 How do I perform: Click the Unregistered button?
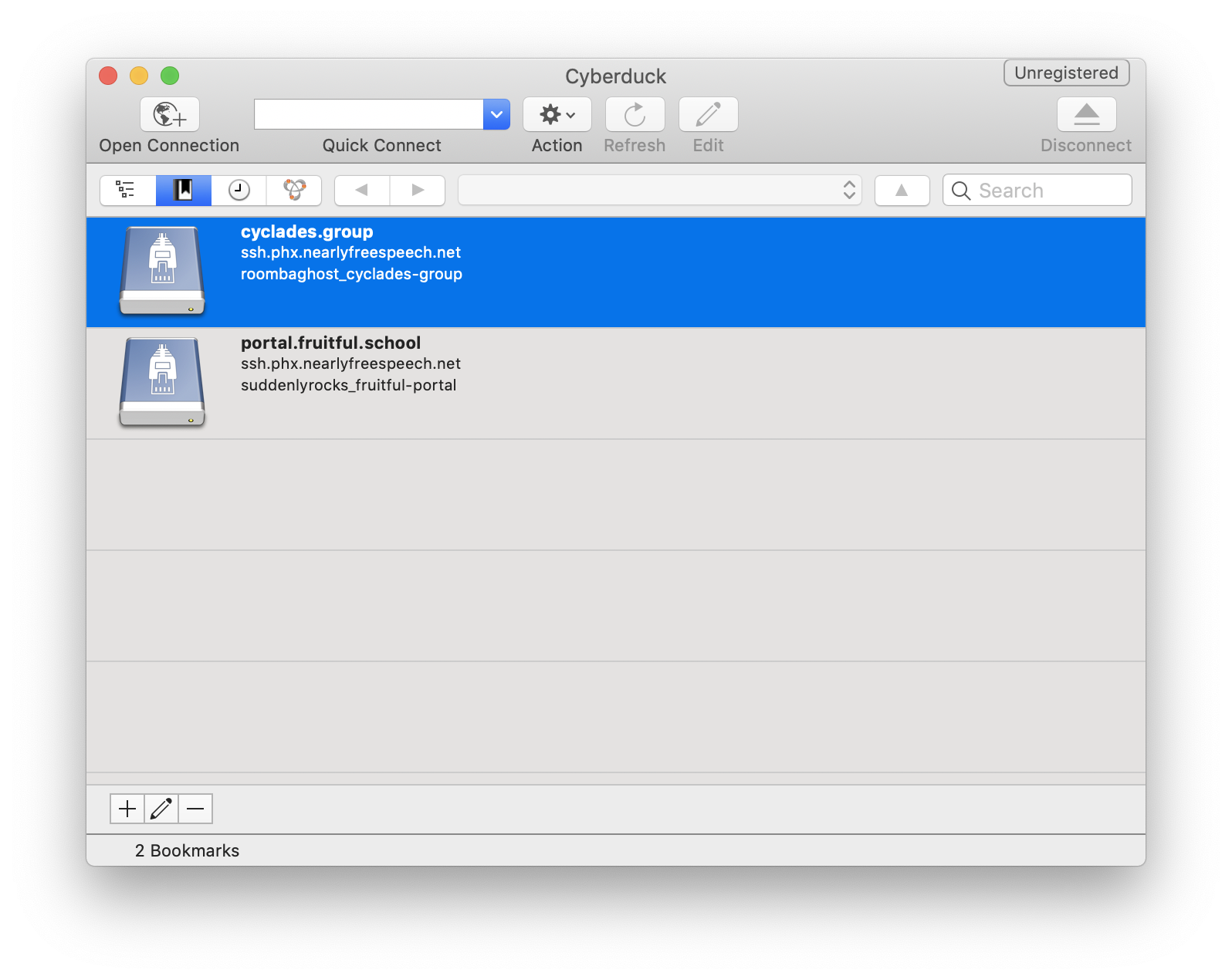(1066, 73)
